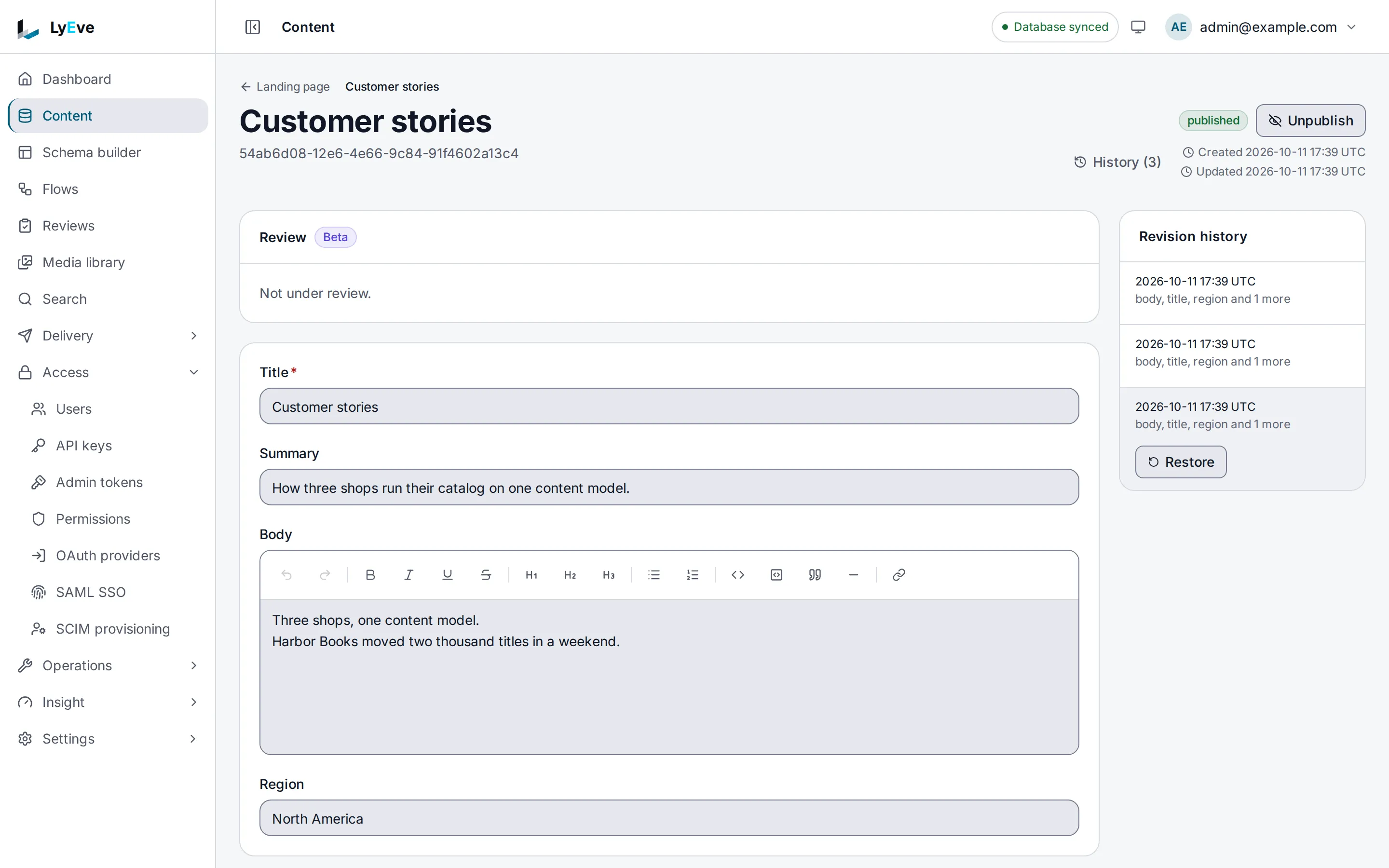The image size is (1389, 868).
Task: Apply Italic formatting in Body toolbar
Action: coord(409,575)
